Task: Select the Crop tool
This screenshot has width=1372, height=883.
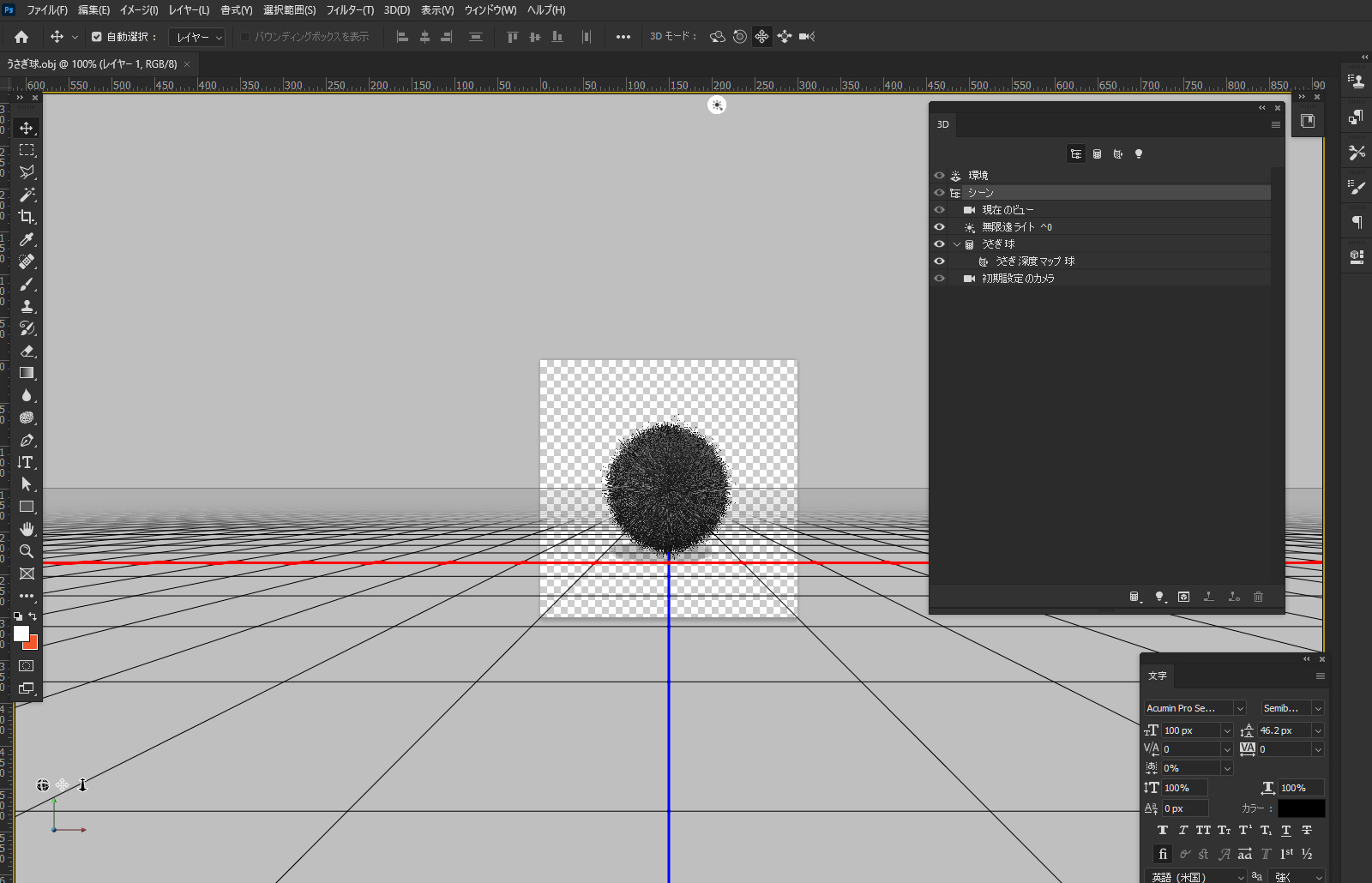Action: tap(27, 217)
